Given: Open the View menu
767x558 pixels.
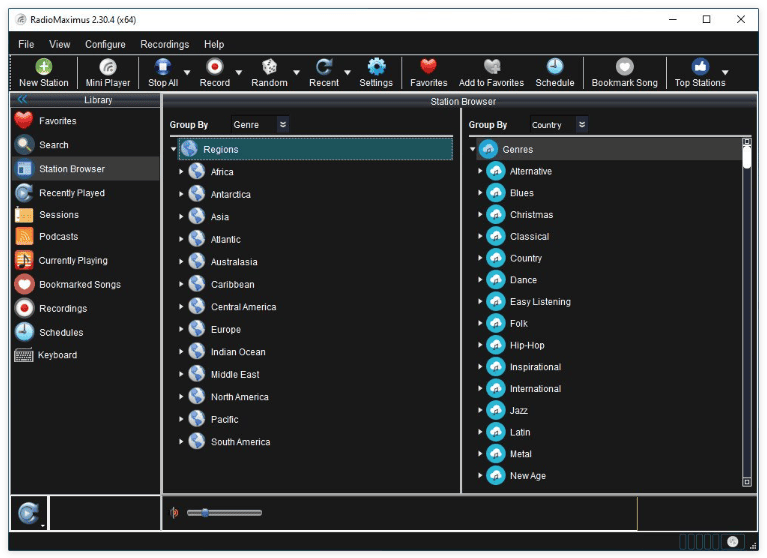Looking at the screenshot, I should pyautogui.click(x=59, y=44).
